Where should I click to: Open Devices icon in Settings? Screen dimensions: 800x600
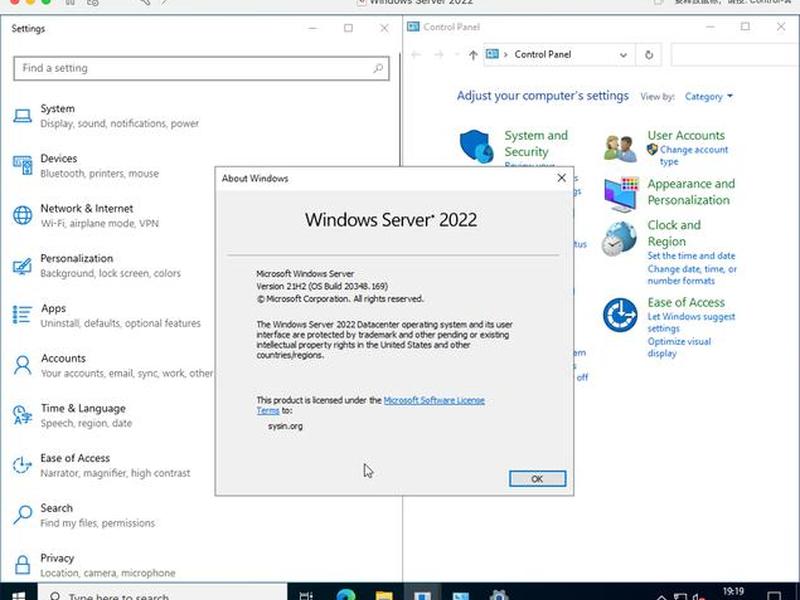22,165
